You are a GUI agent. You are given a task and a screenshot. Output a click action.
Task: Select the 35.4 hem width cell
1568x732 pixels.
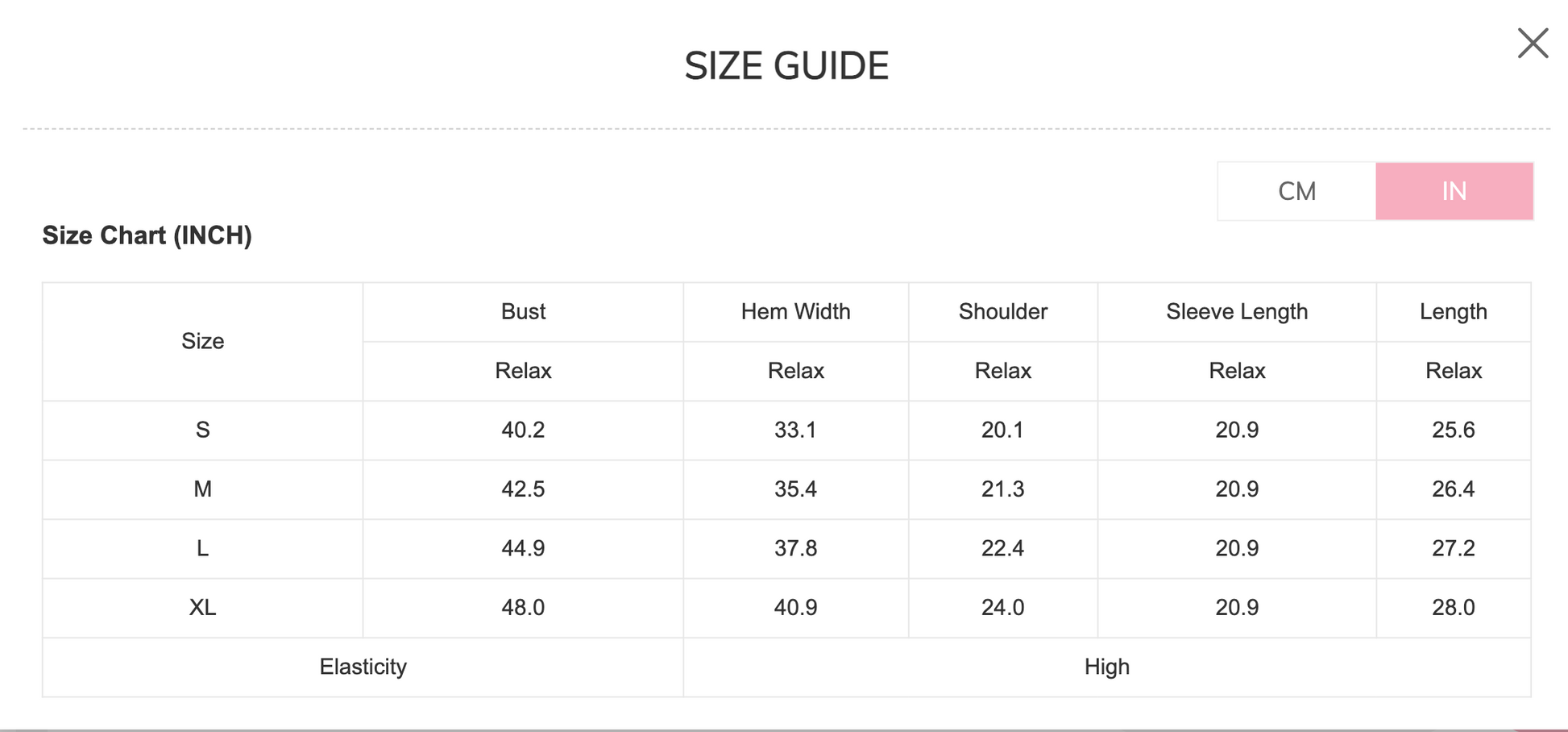coord(795,489)
